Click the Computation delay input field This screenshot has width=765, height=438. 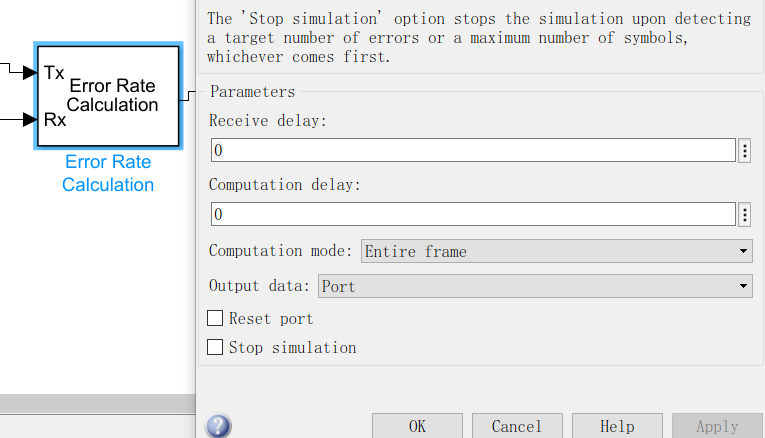(473, 215)
